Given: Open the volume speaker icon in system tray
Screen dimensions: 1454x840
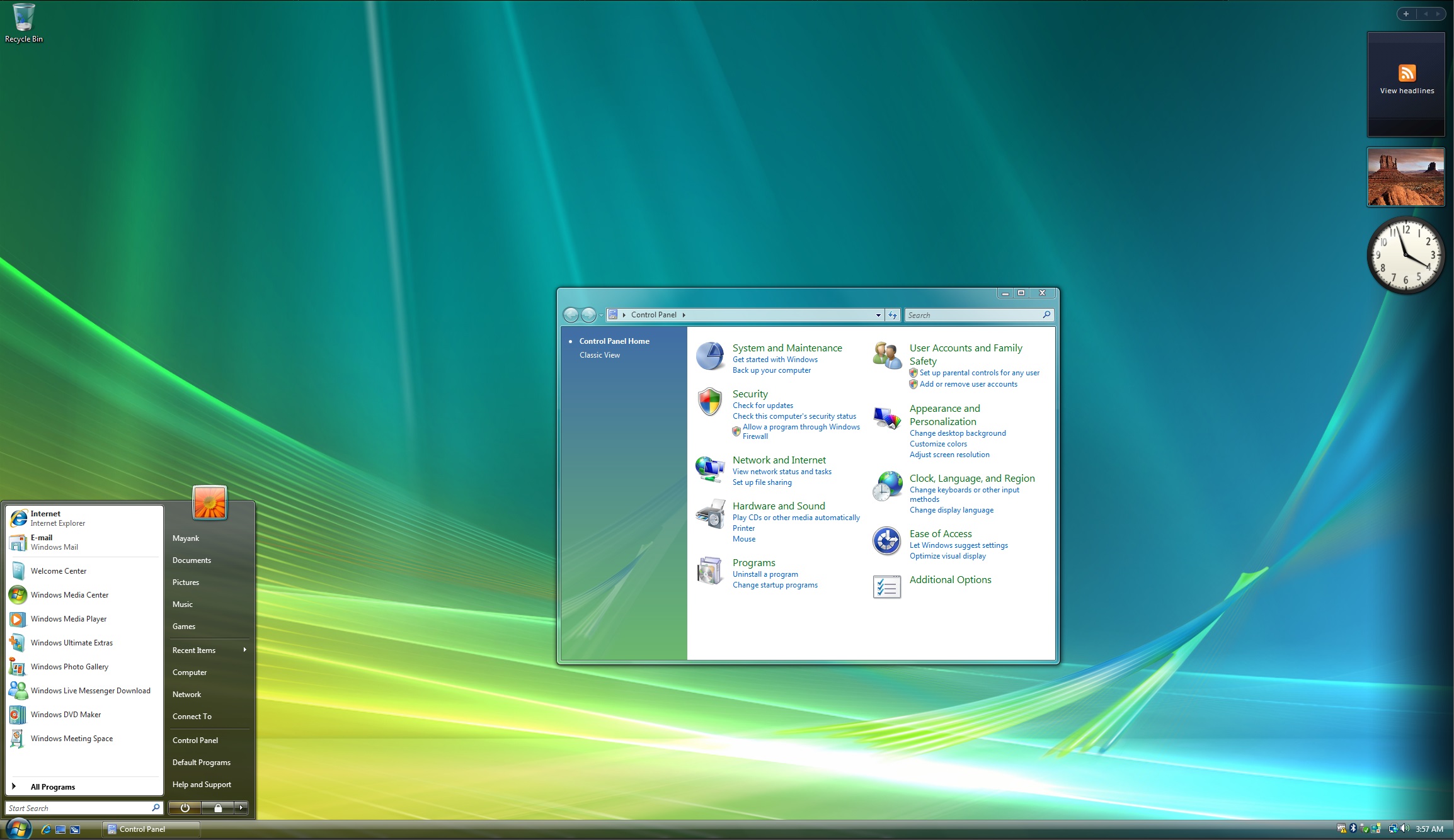Looking at the screenshot, I should (x=1405, y=829).
